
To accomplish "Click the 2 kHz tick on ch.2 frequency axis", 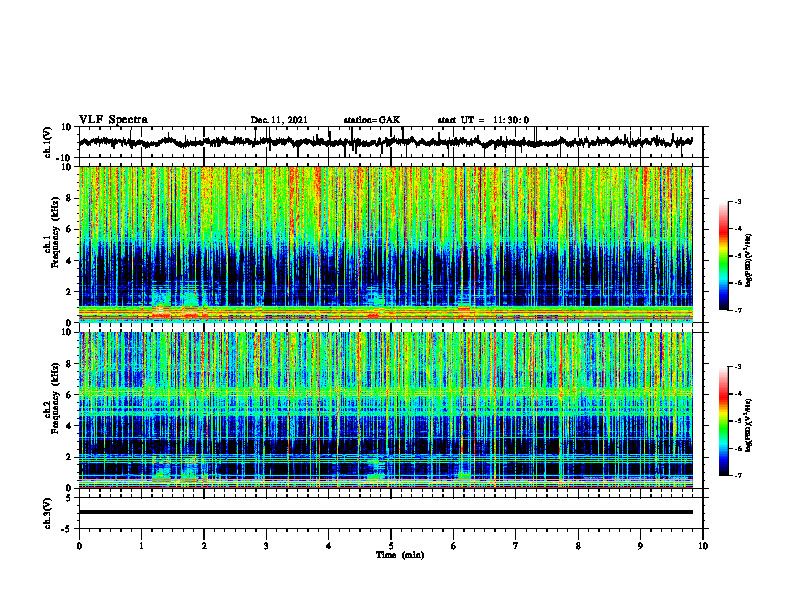I will click(69, 457).
